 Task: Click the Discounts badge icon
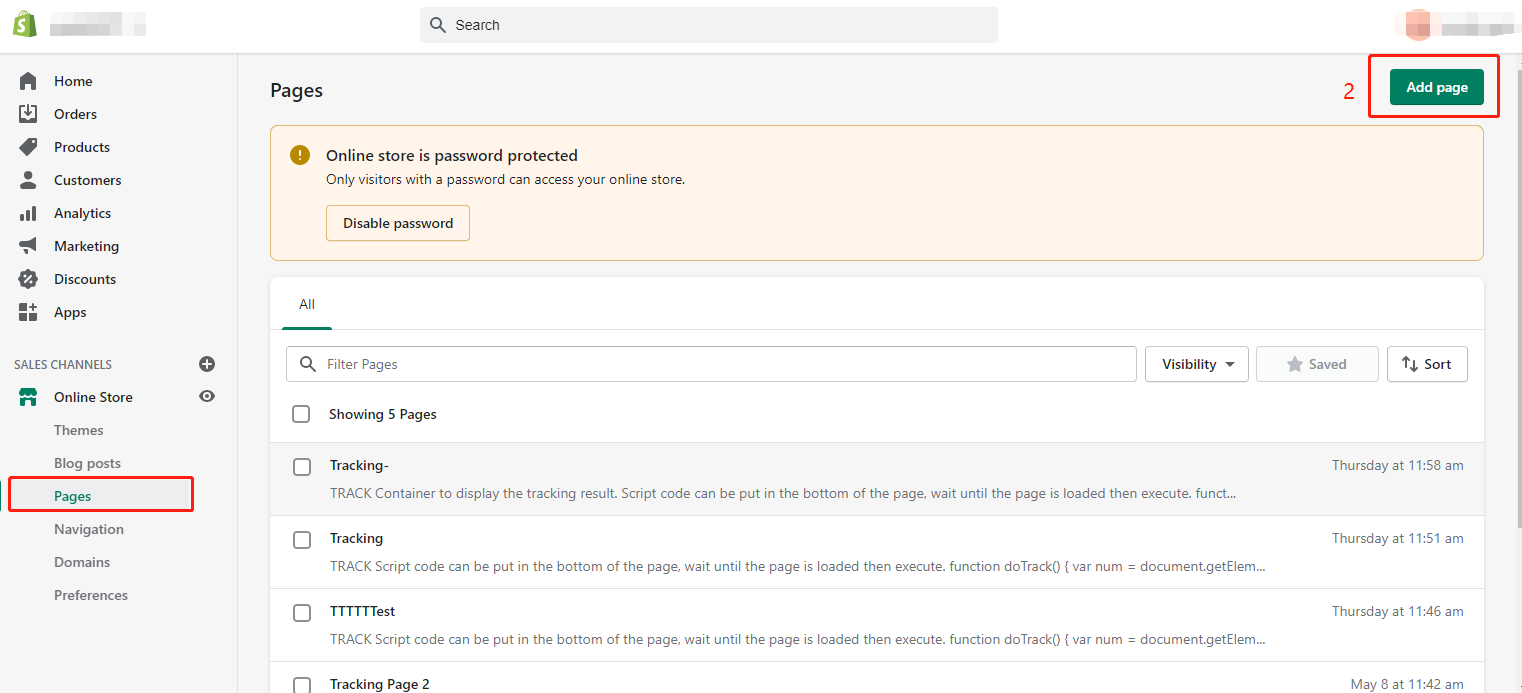click(28, 279)
